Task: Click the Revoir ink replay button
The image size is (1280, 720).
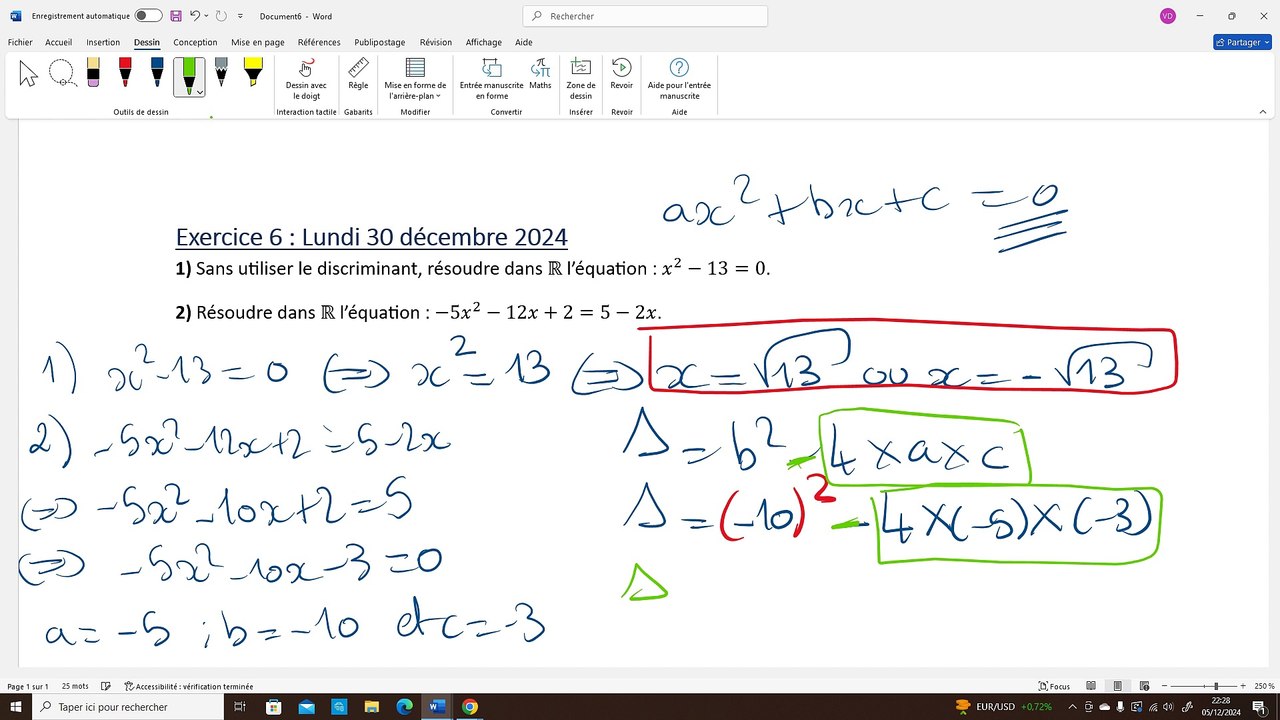Action: click(622, 74)
